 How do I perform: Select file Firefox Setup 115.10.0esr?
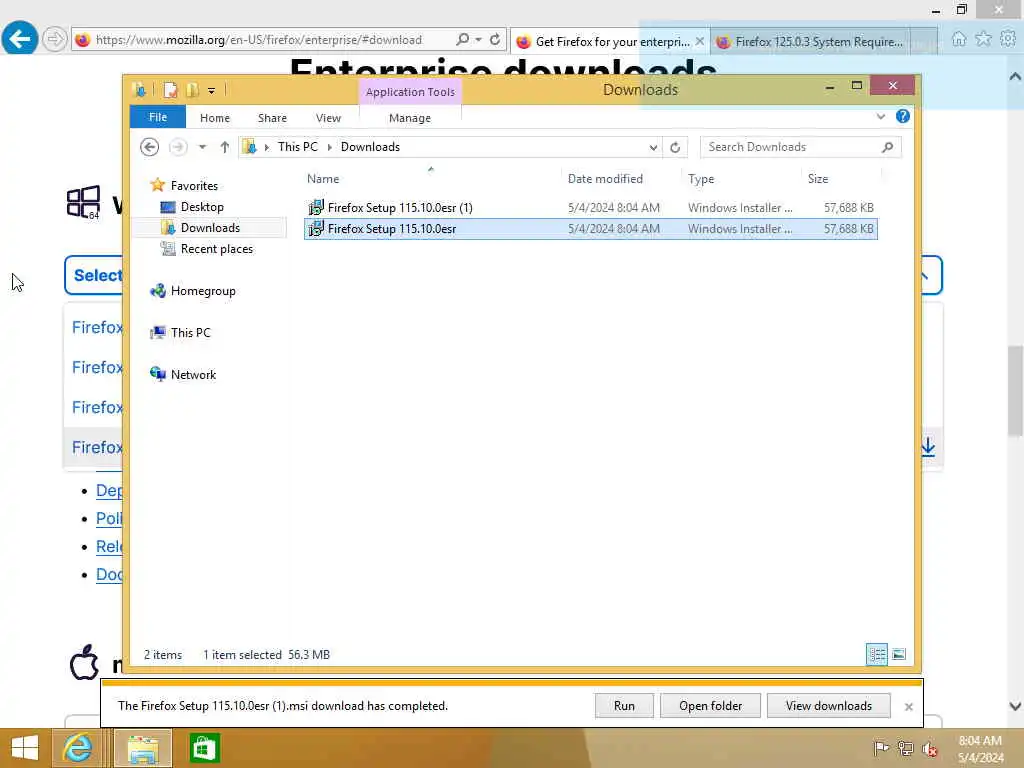[590, 229]
